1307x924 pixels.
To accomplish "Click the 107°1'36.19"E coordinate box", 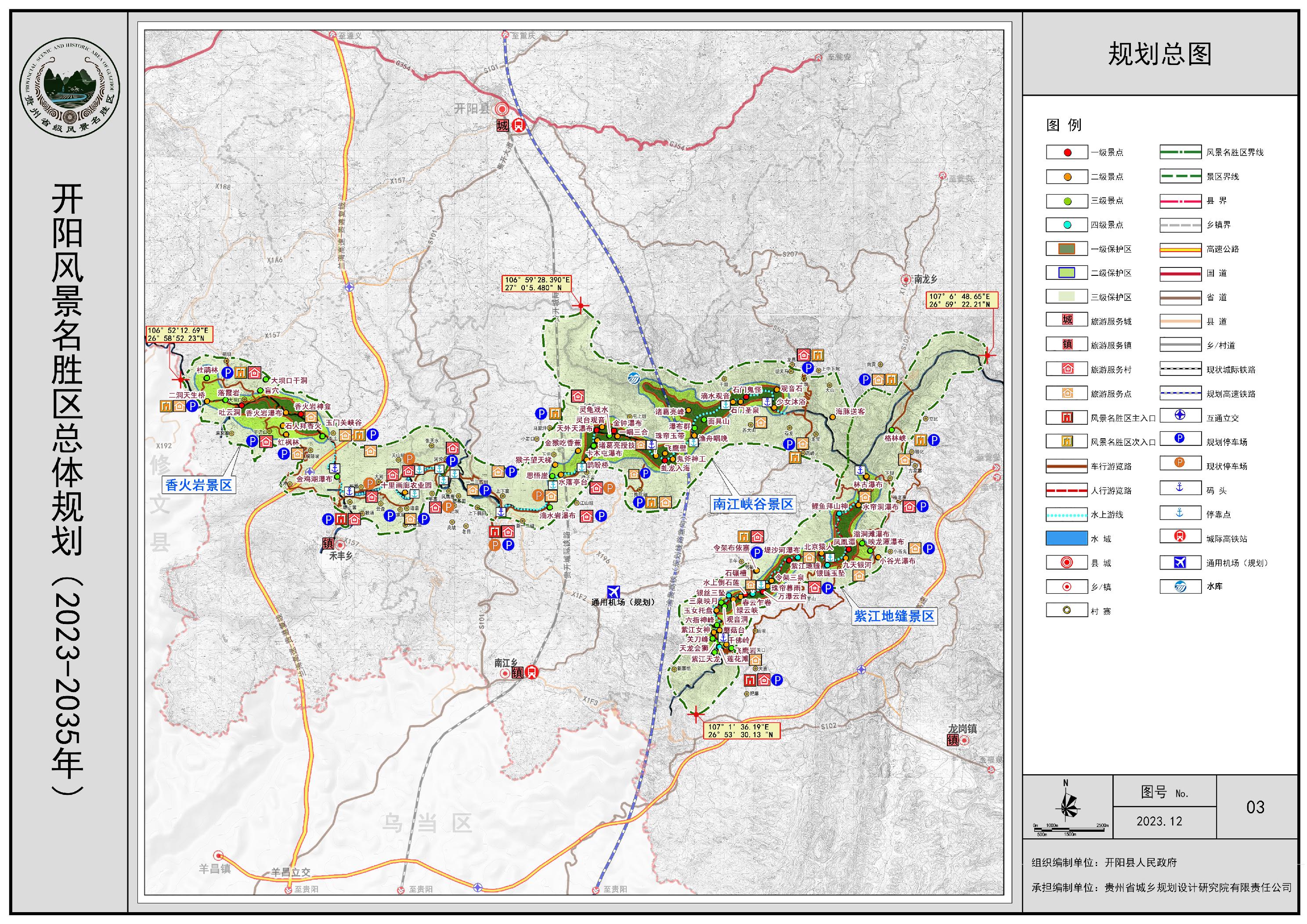I will pyautogui.click(x=742, y=731).
